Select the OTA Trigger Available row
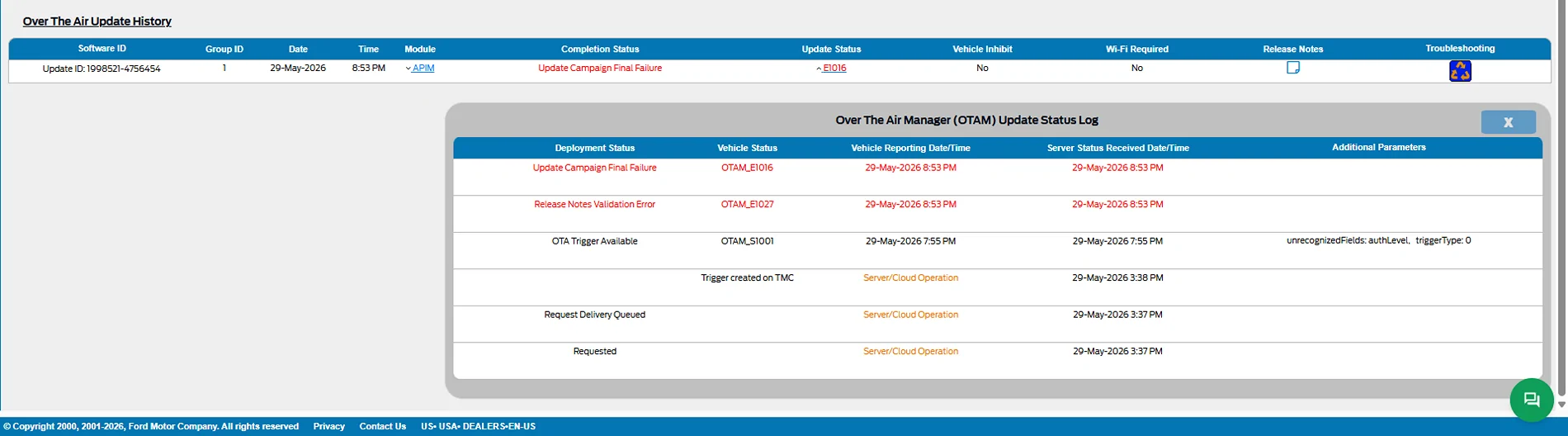 coord(998,250)
